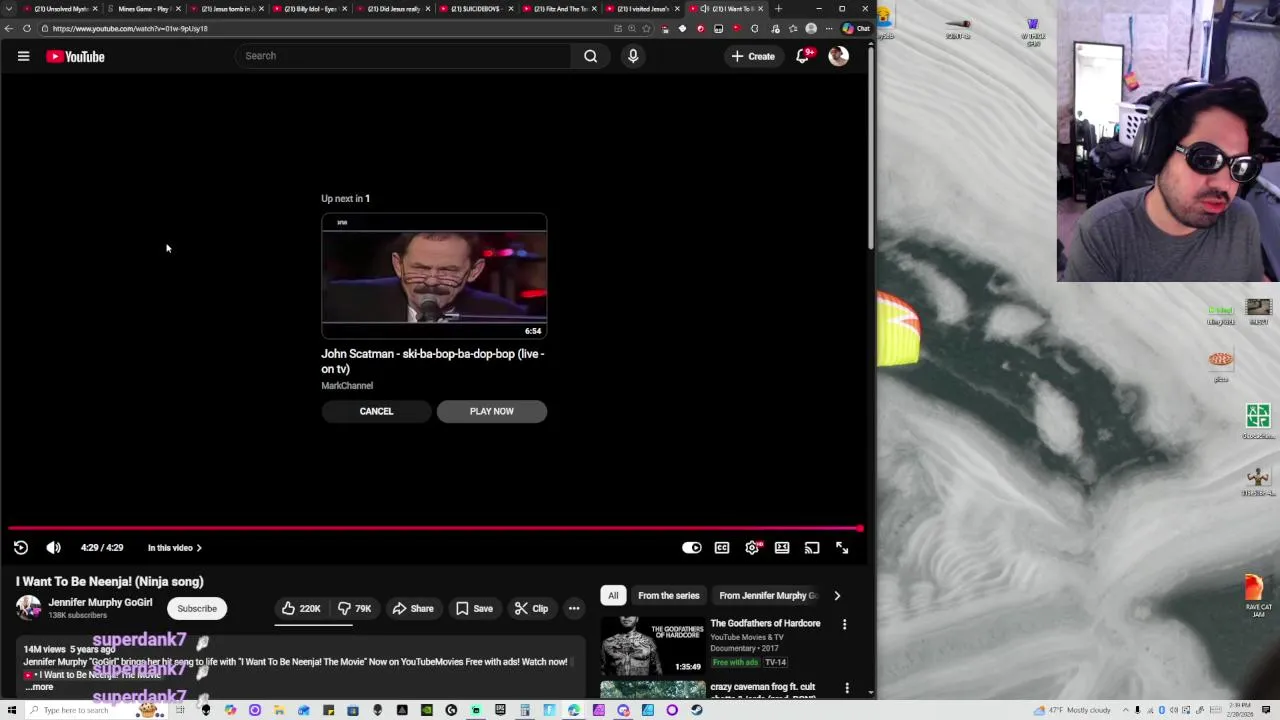Save video to a playlist
1280x720 pixels.
point(474,608)
